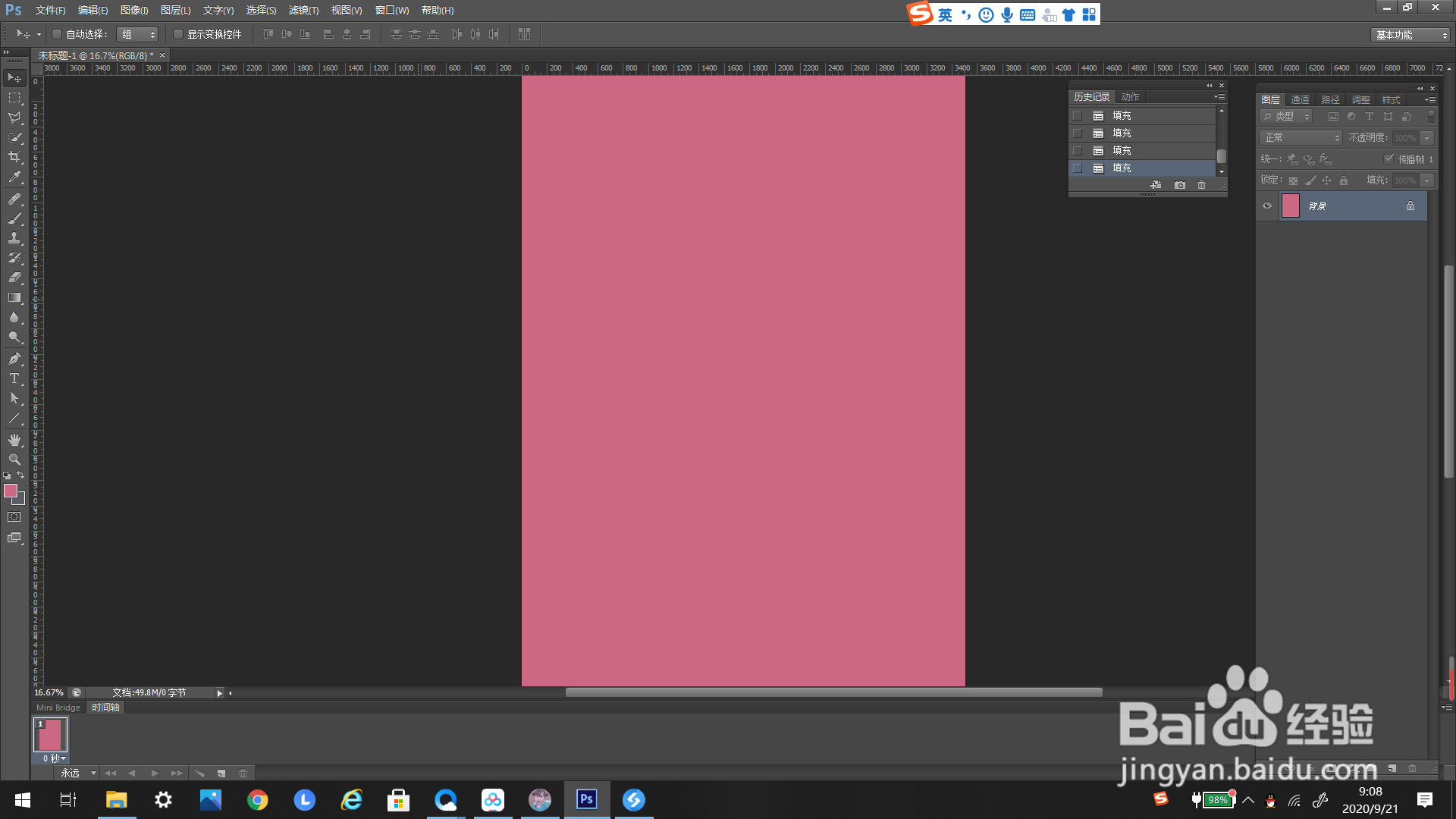The height and width of the screenshot is (819, 1456).
Task: Click the foreground color swatch
Action: point(11,491)
